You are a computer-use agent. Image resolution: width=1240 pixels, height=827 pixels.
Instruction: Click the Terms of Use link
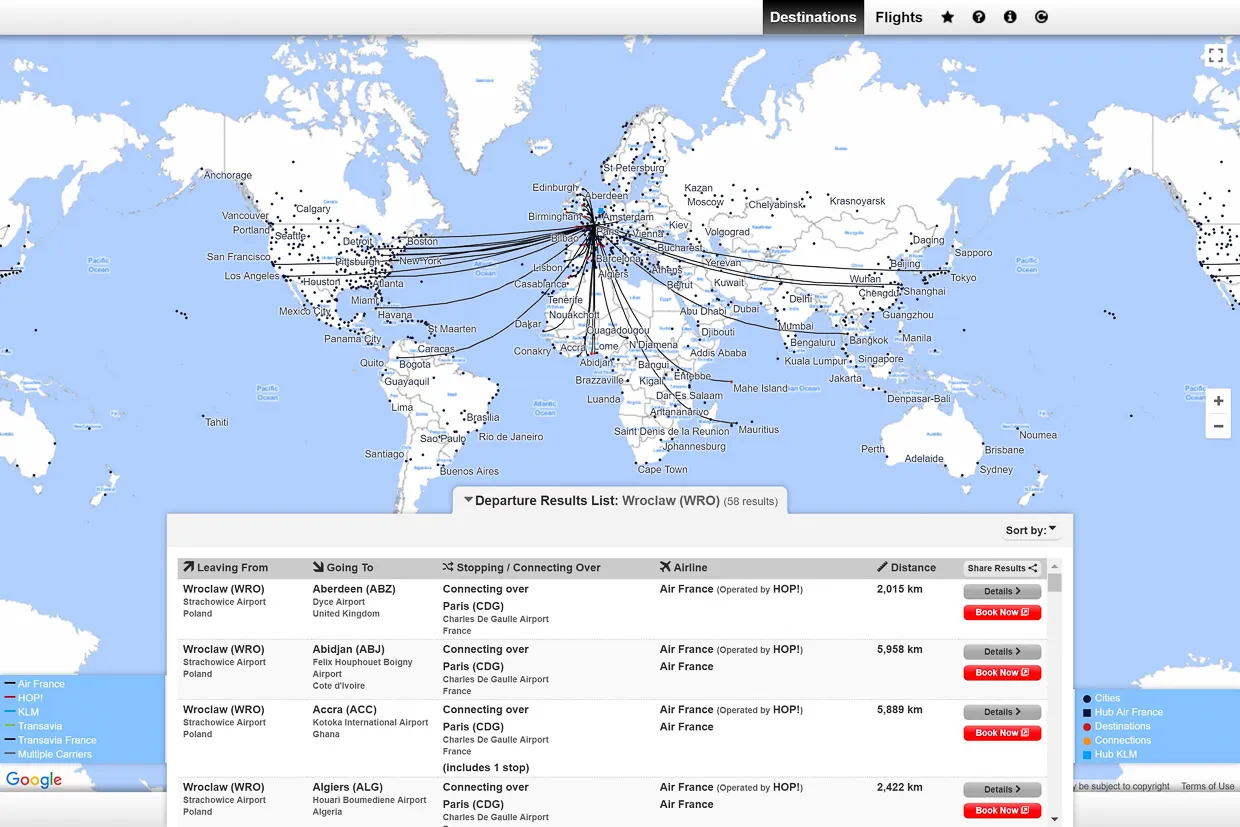click(1207, 786)
